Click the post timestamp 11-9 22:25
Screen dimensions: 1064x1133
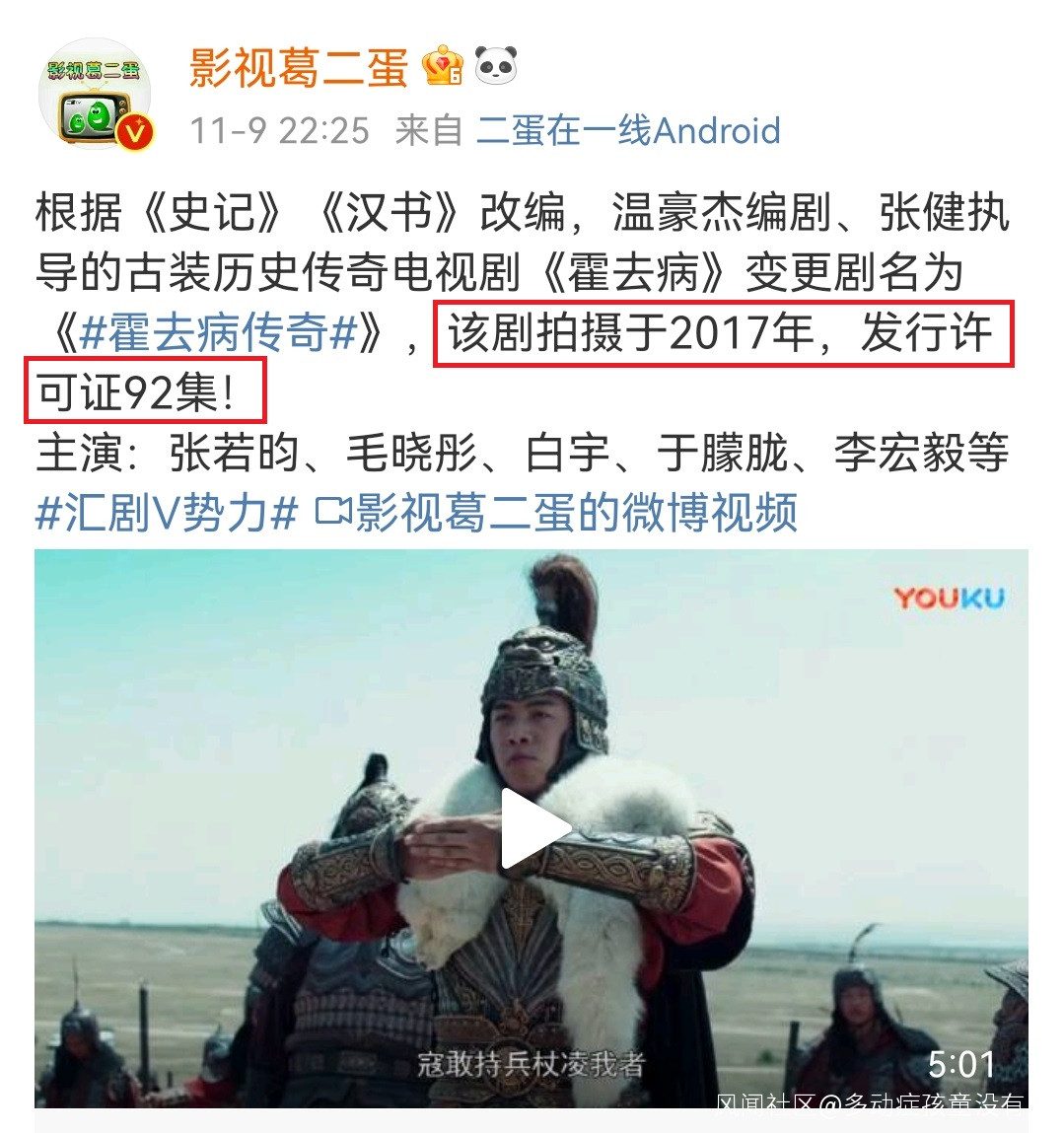[279, 131]
